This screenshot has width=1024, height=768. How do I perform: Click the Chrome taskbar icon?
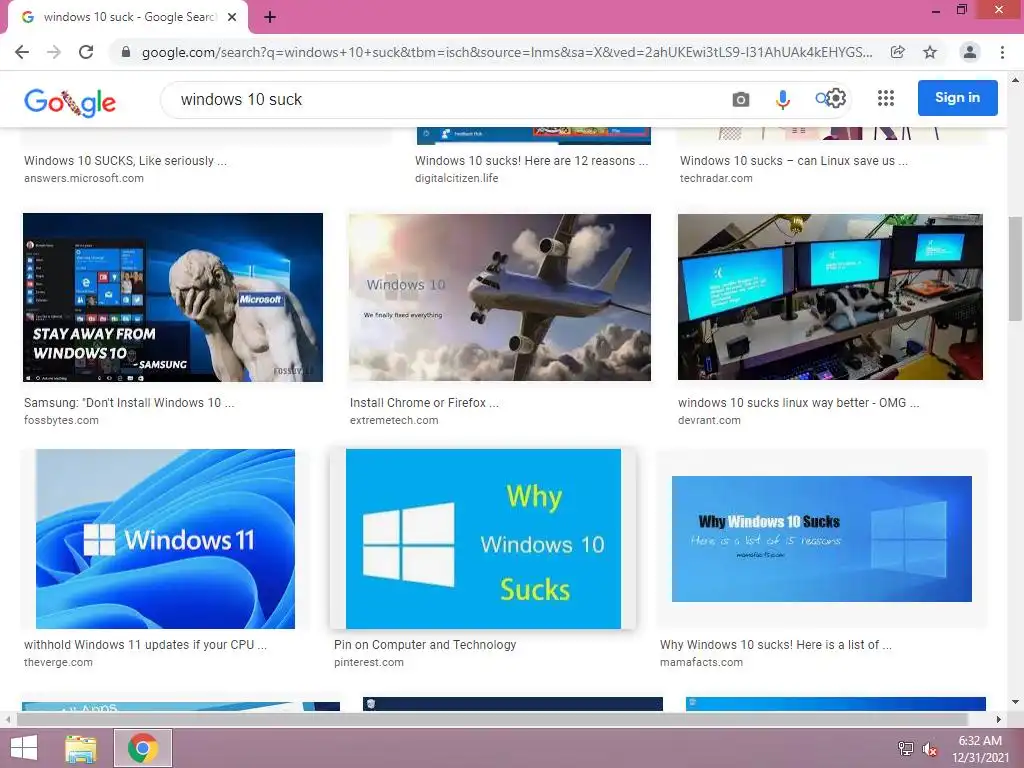pos(143,748)
